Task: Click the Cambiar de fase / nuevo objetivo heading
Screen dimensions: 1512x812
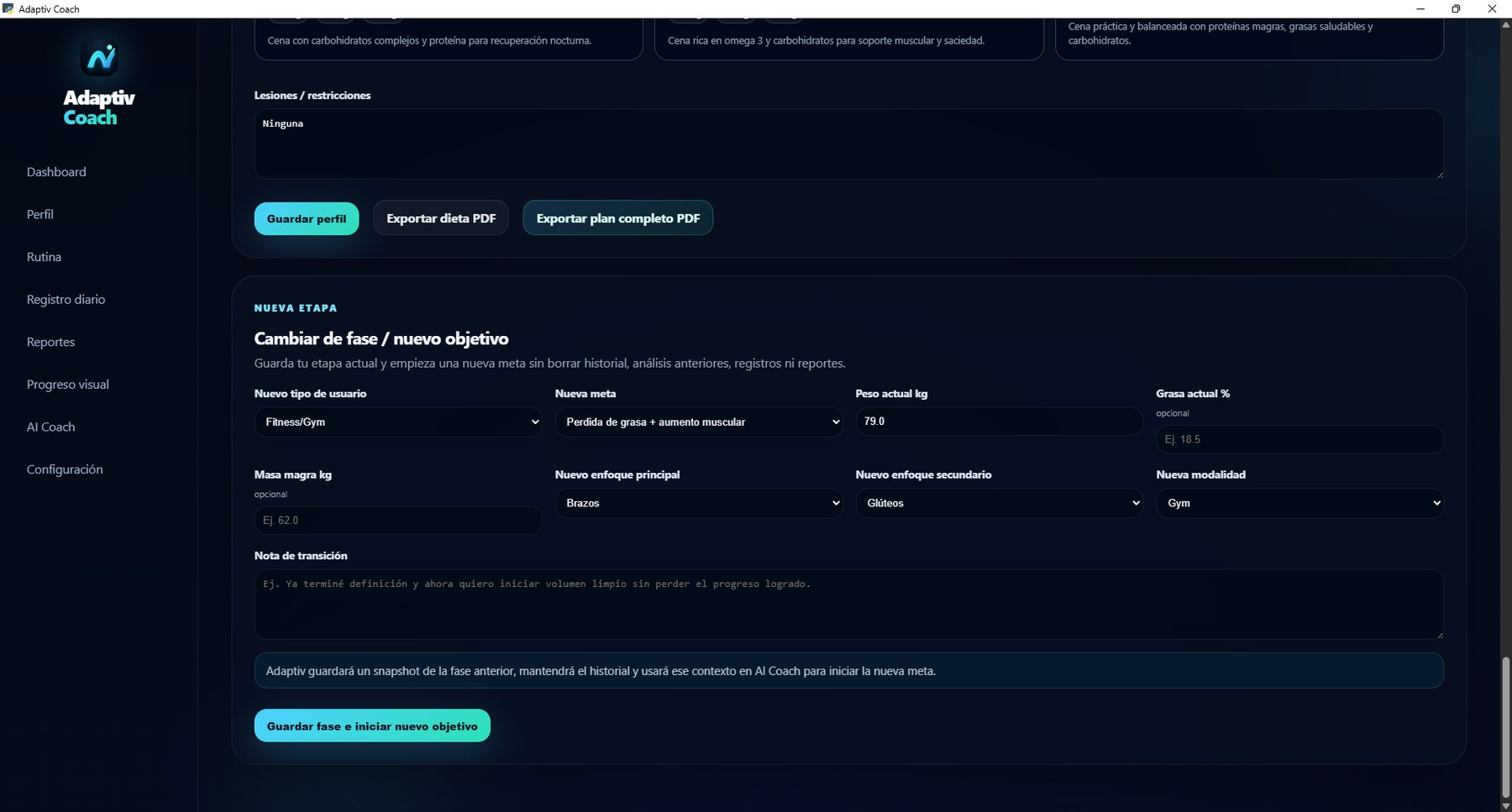Action: point(381,338)
